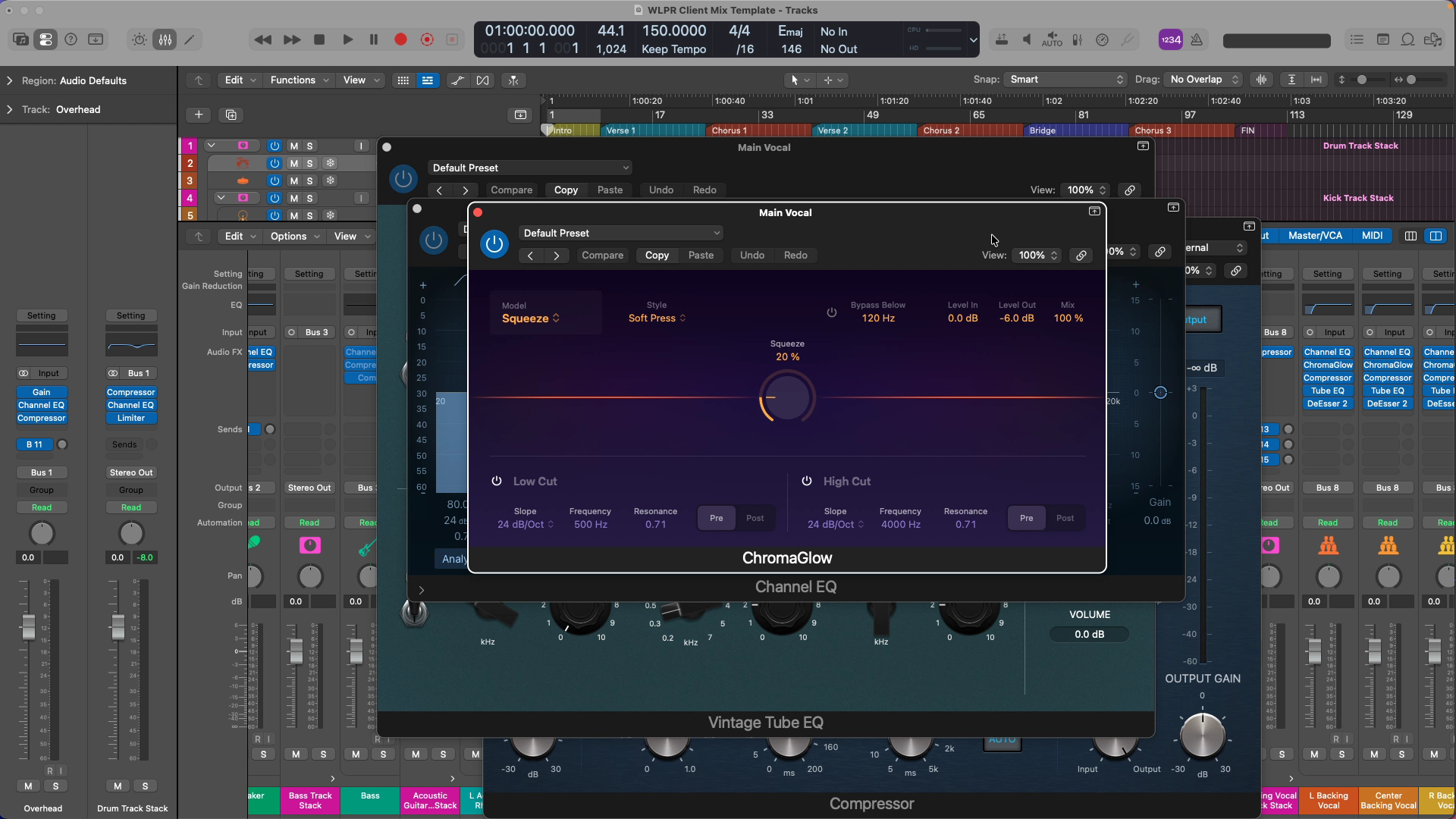The image size is (1456, 819).
Task: Click Undo in the ChromaGlow window
Action: pyautogui.click(x=752, y=256)
